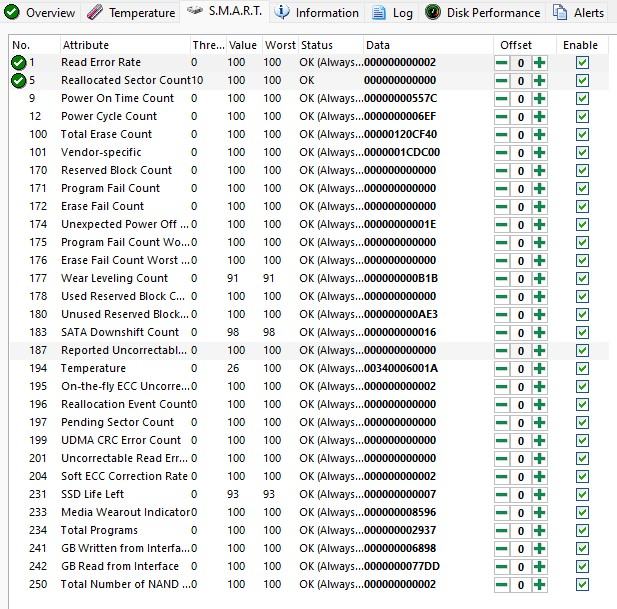The image size is (617, 609).
Task: Select the S.M.A.R.T. tab
Action: point(224,11)
